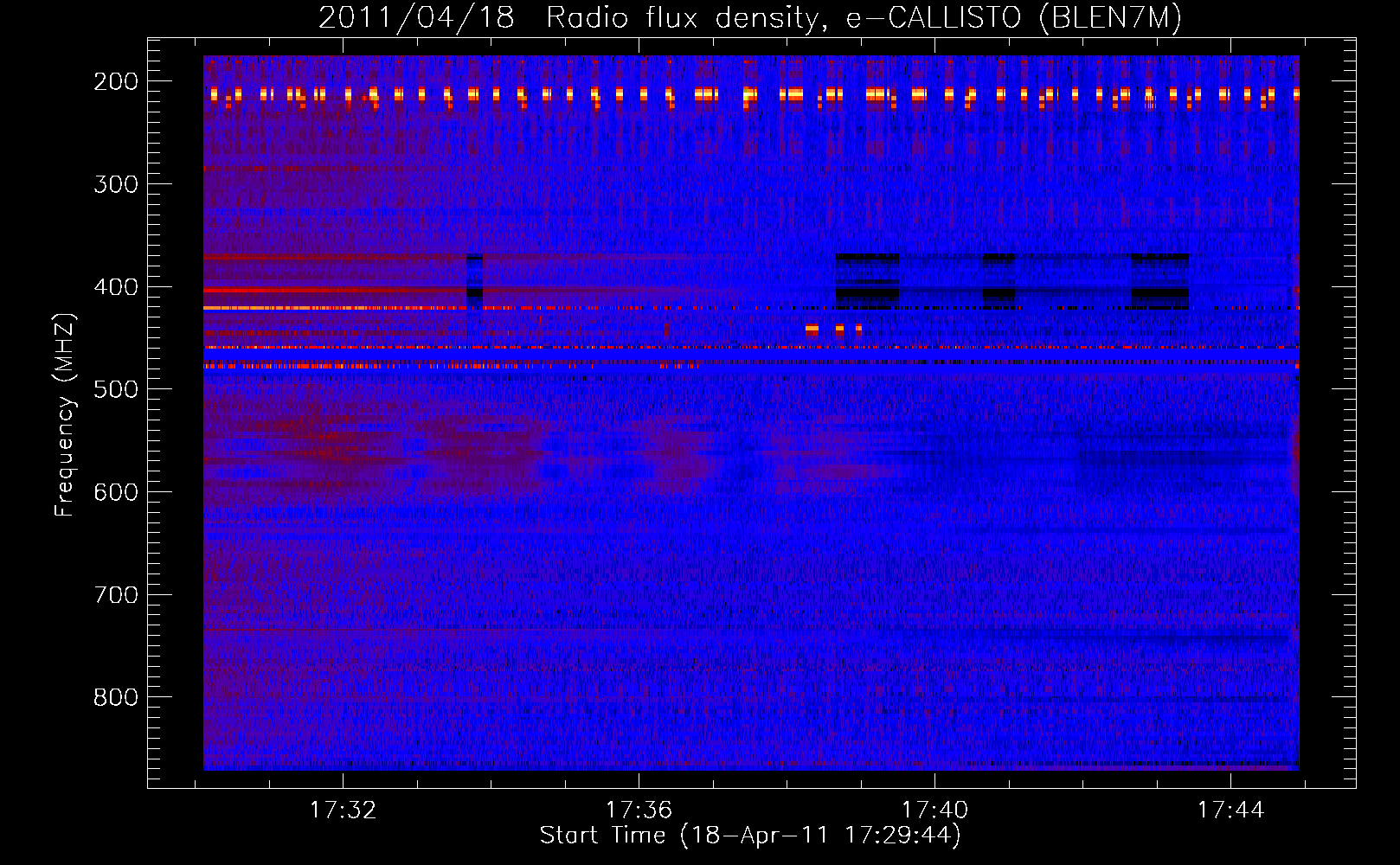The image size is (1400, 865).
Task: Click the 600 frequency tick label
Action: click(x=116, y=492)
